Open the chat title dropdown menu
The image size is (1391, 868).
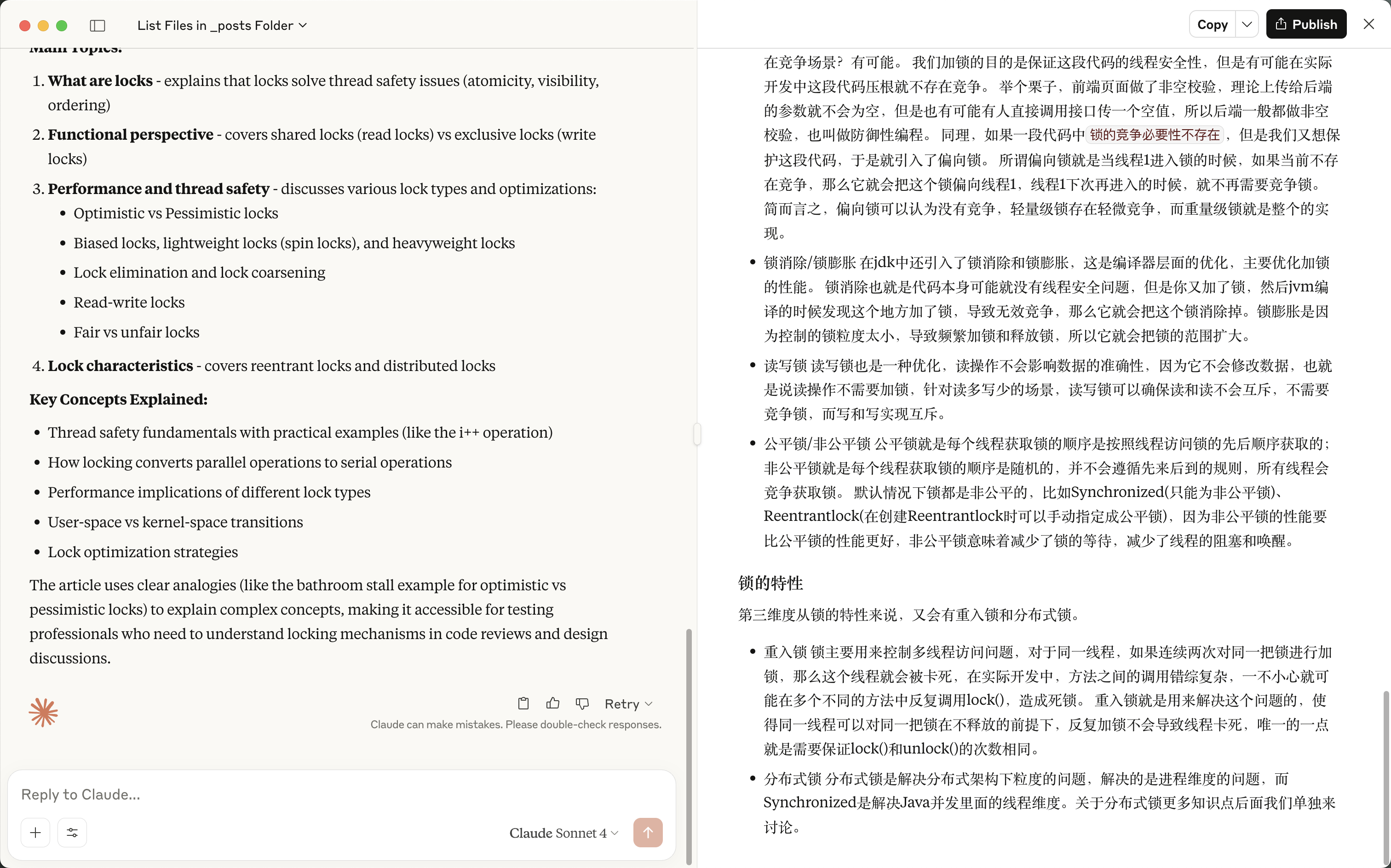(x=222, y=25)
